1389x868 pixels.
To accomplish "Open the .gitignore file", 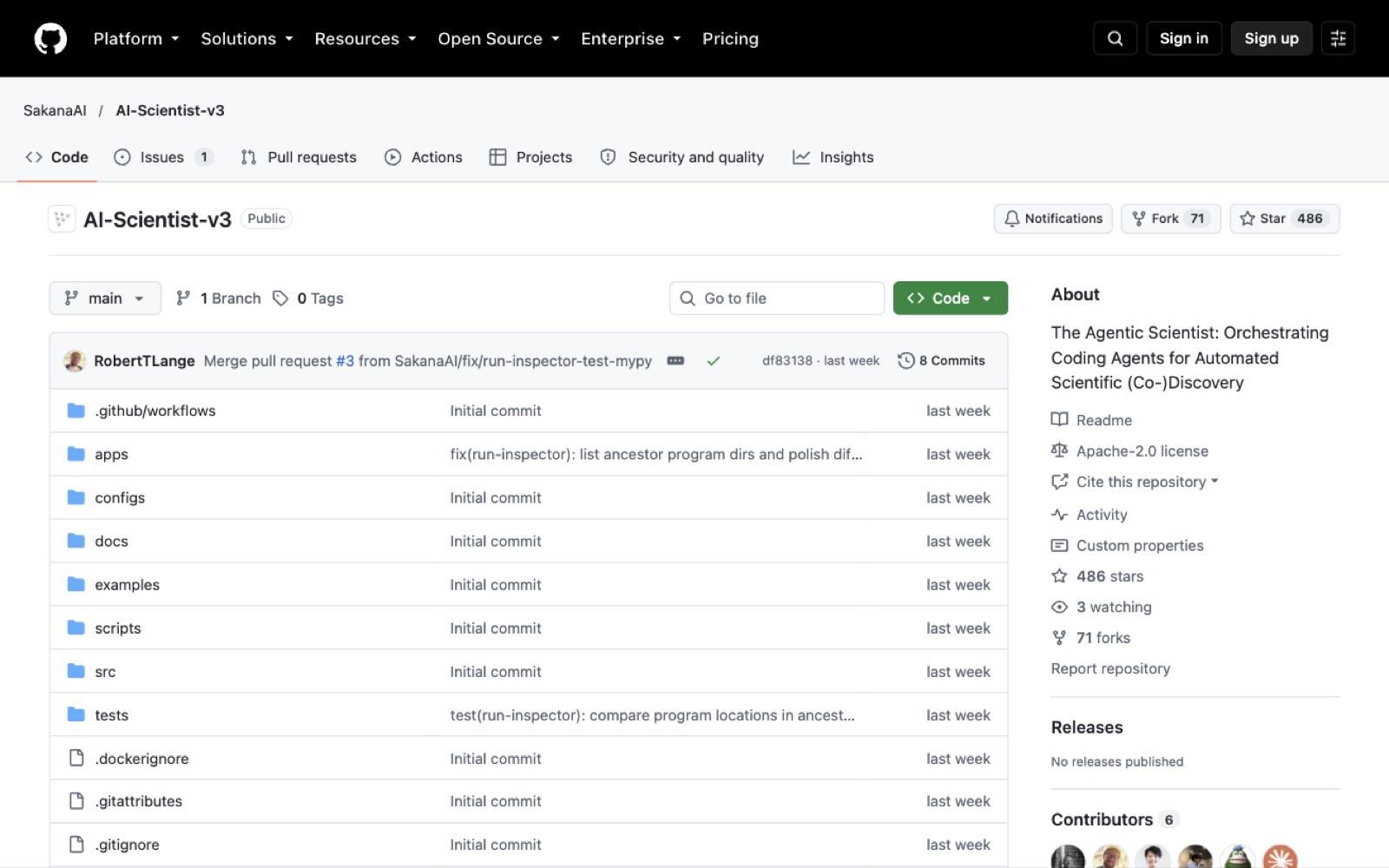I will click(x=127, y=845).
